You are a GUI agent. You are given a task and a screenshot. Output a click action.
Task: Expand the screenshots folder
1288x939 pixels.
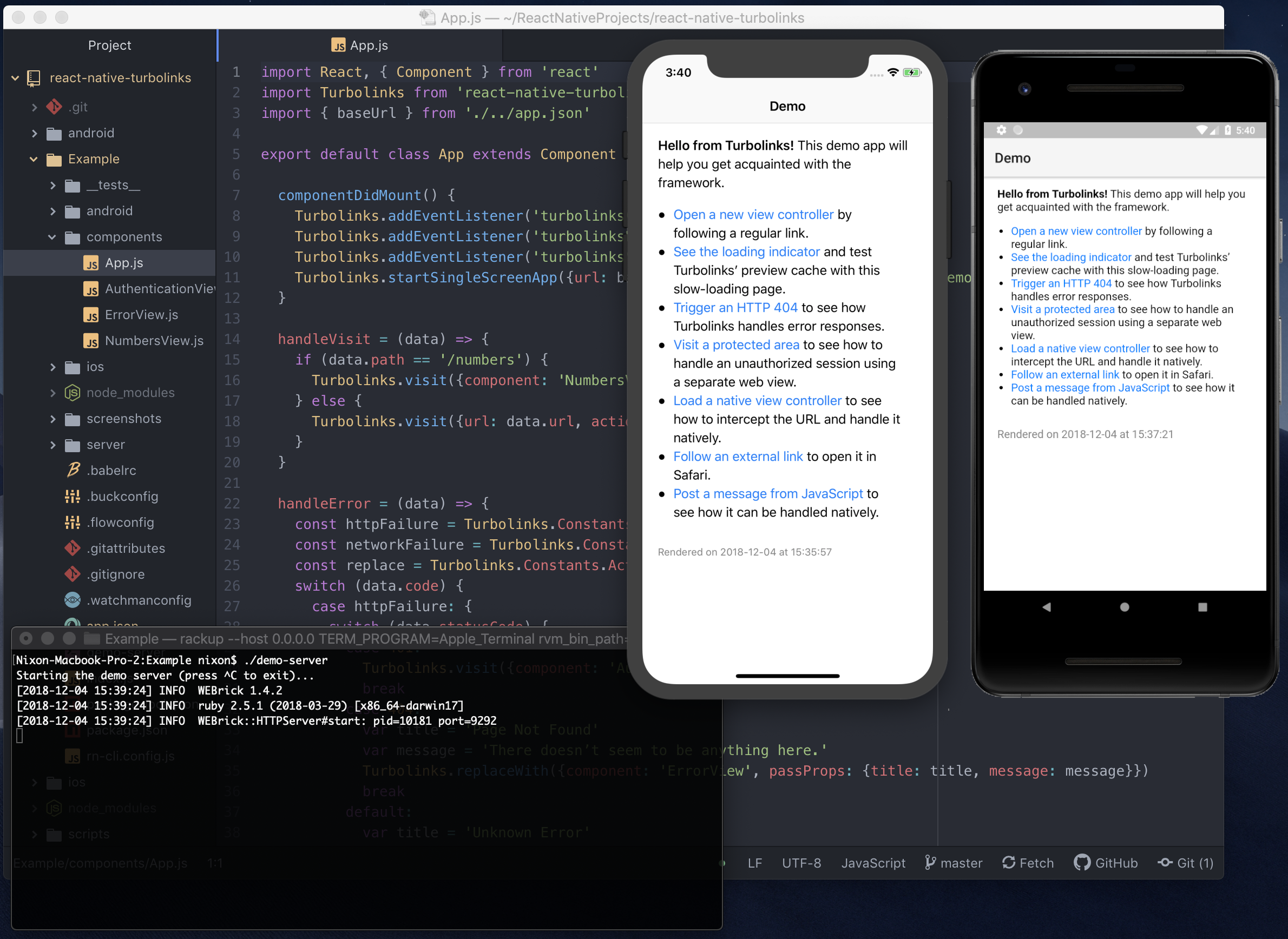[x=53, y=419]
